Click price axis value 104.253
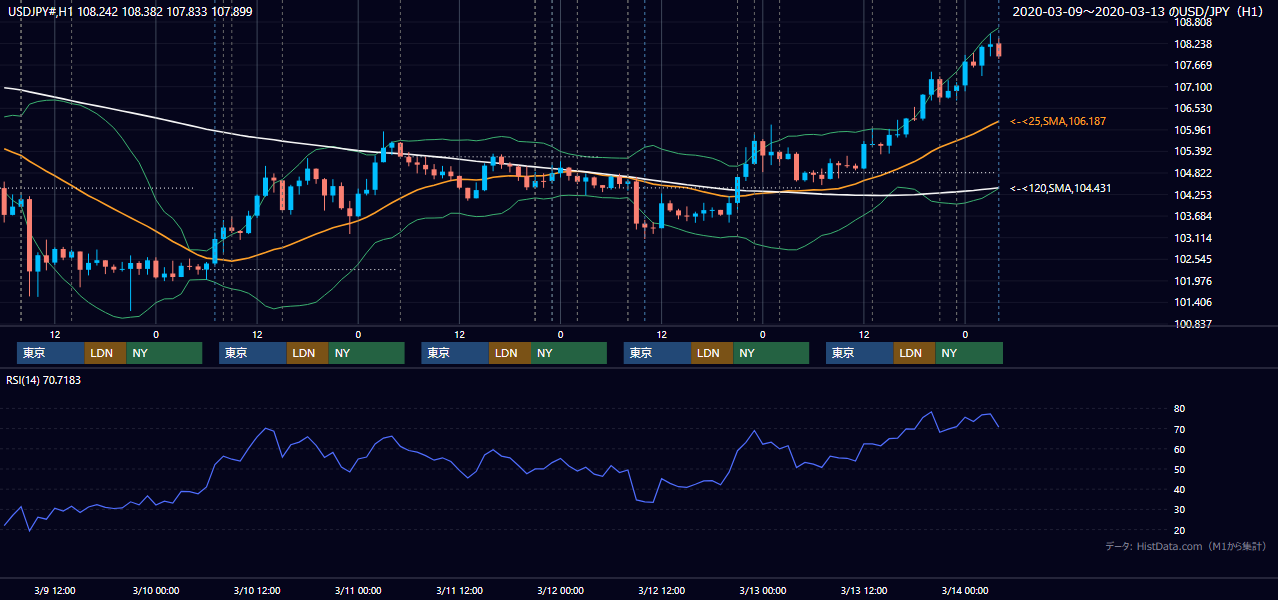This screenshot has height=600, width=1278. point(1193,195)
